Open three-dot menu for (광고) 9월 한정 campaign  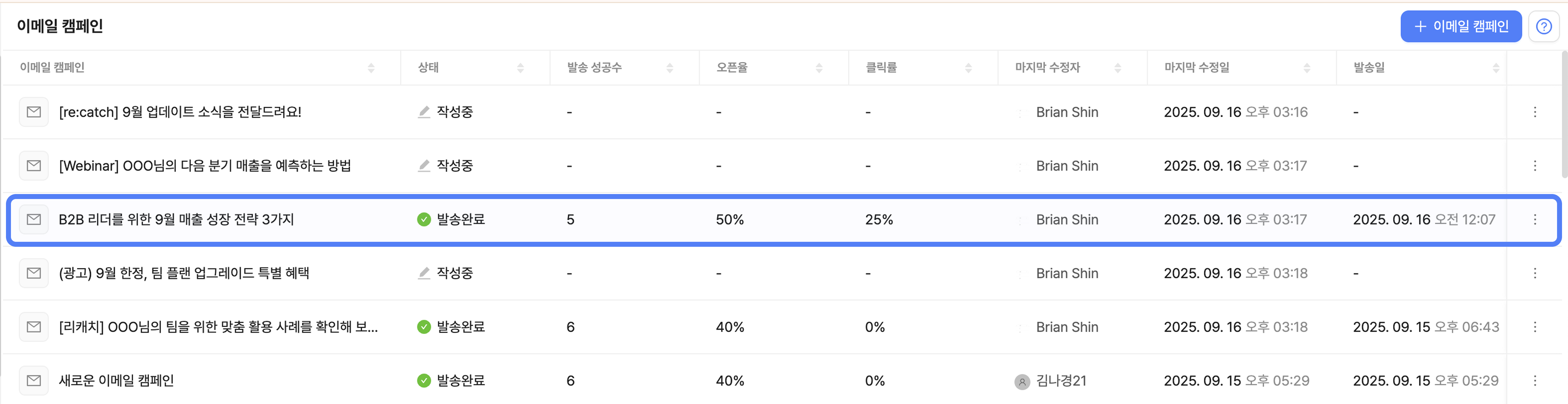click(1534, 273)
